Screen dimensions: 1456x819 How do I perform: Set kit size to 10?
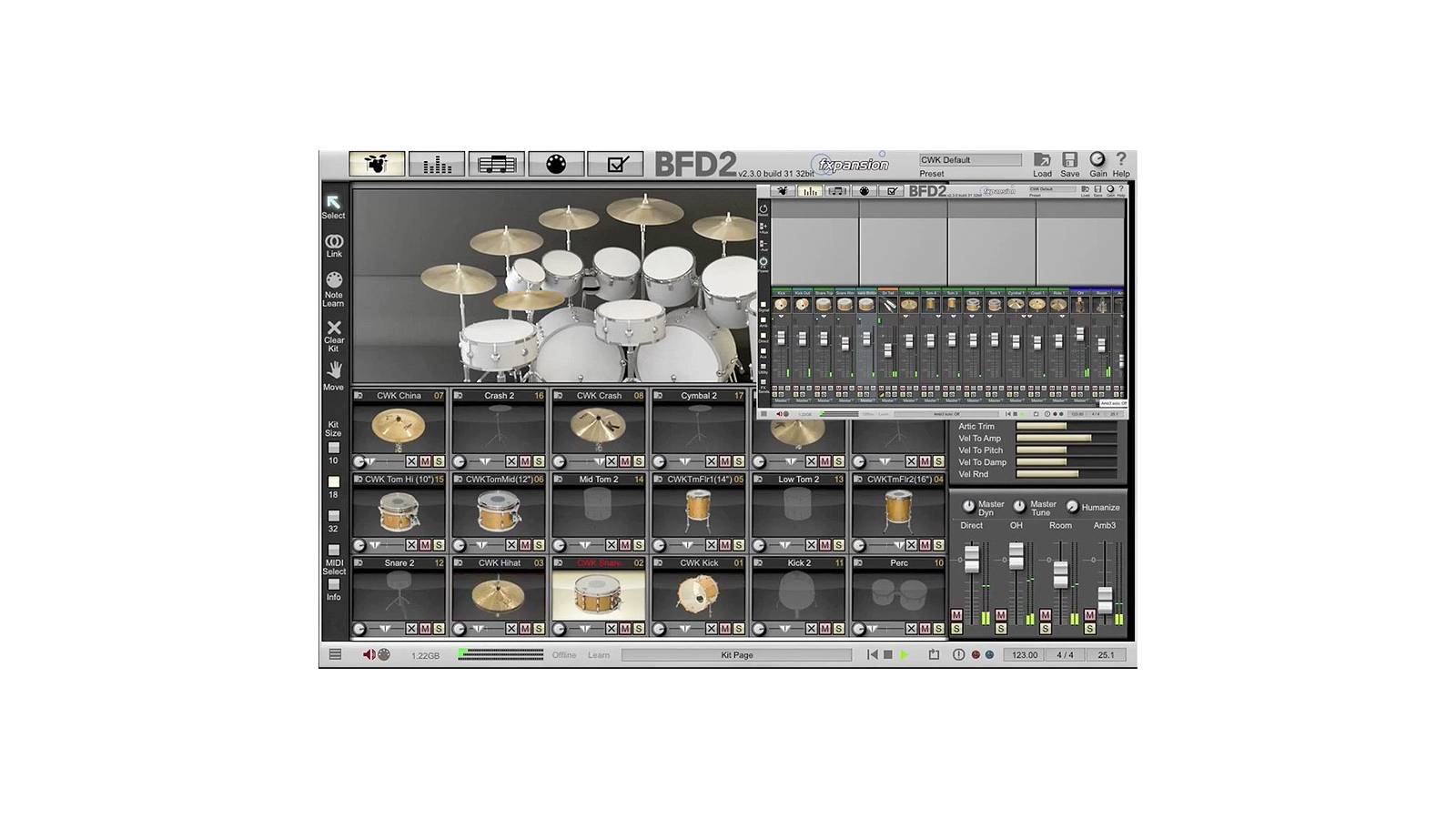[x=333, y=448]
